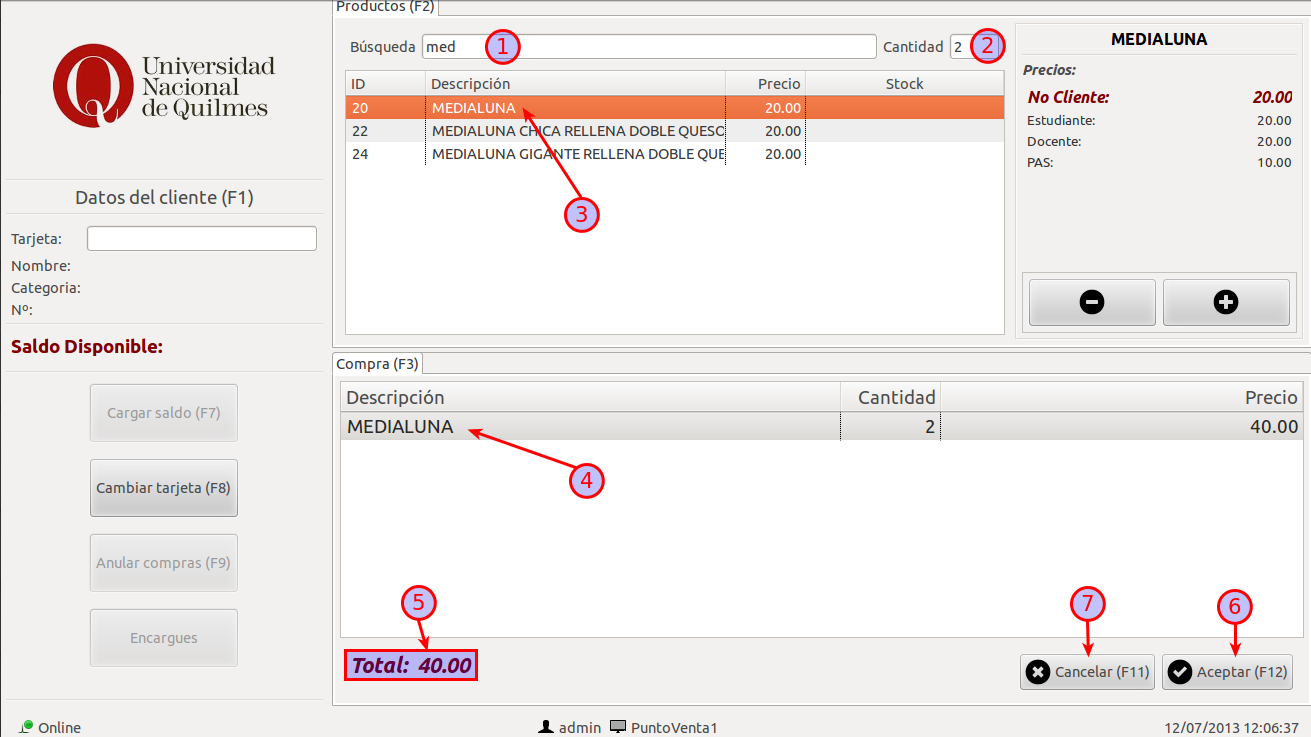
Task: Click the plus icon button
Action: pos(1226,302)
